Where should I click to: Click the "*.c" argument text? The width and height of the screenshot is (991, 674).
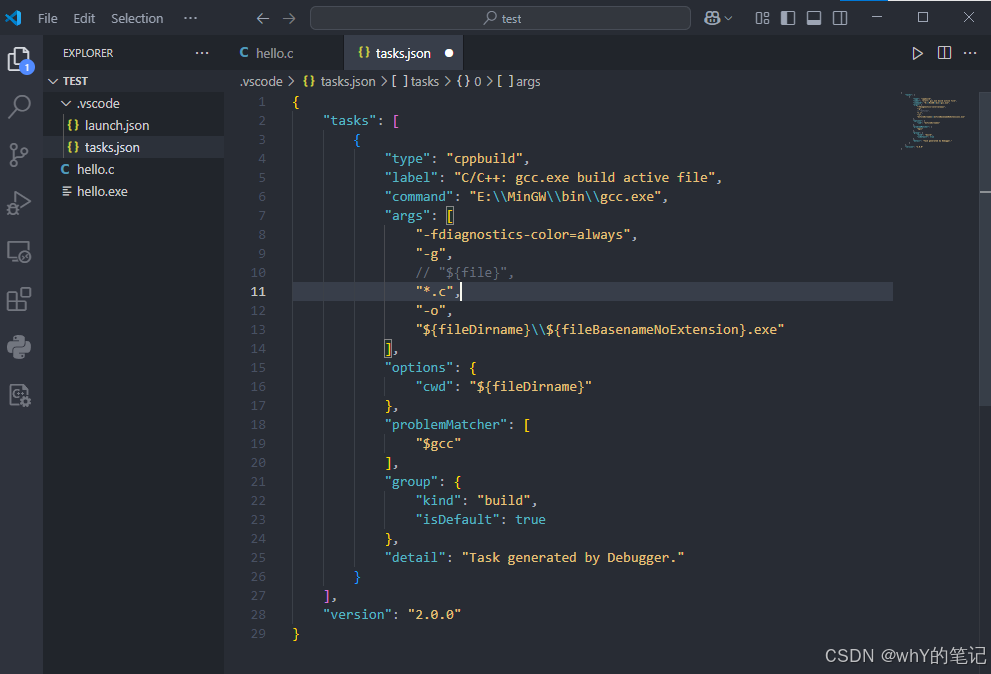click(434, 291)
